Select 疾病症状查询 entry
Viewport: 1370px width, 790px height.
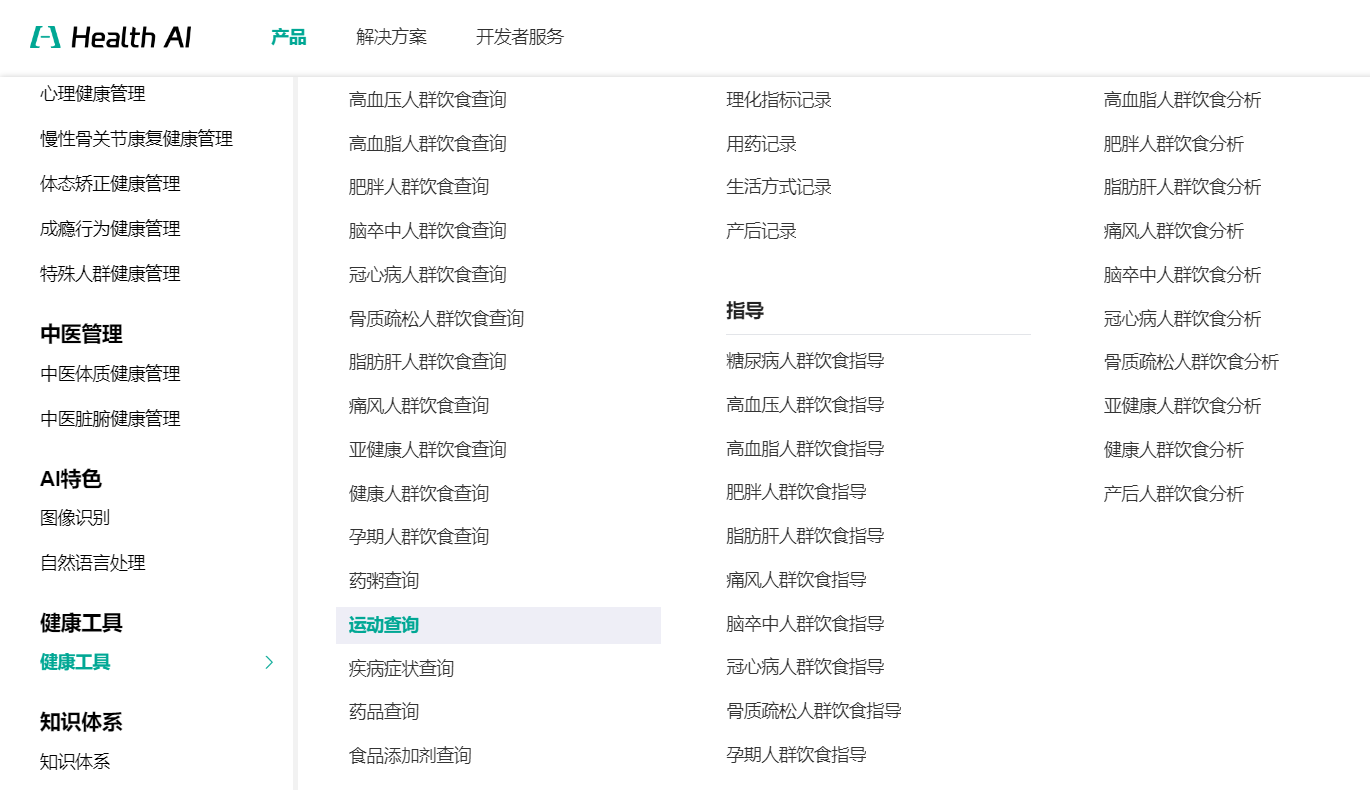pyautogui.click(x=401, y=668)
